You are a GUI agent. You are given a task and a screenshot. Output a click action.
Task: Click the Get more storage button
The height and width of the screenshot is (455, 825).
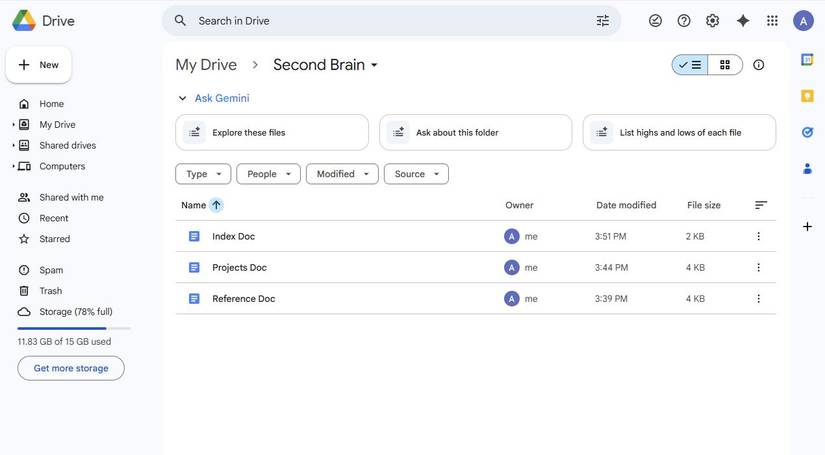coord(71,368)
